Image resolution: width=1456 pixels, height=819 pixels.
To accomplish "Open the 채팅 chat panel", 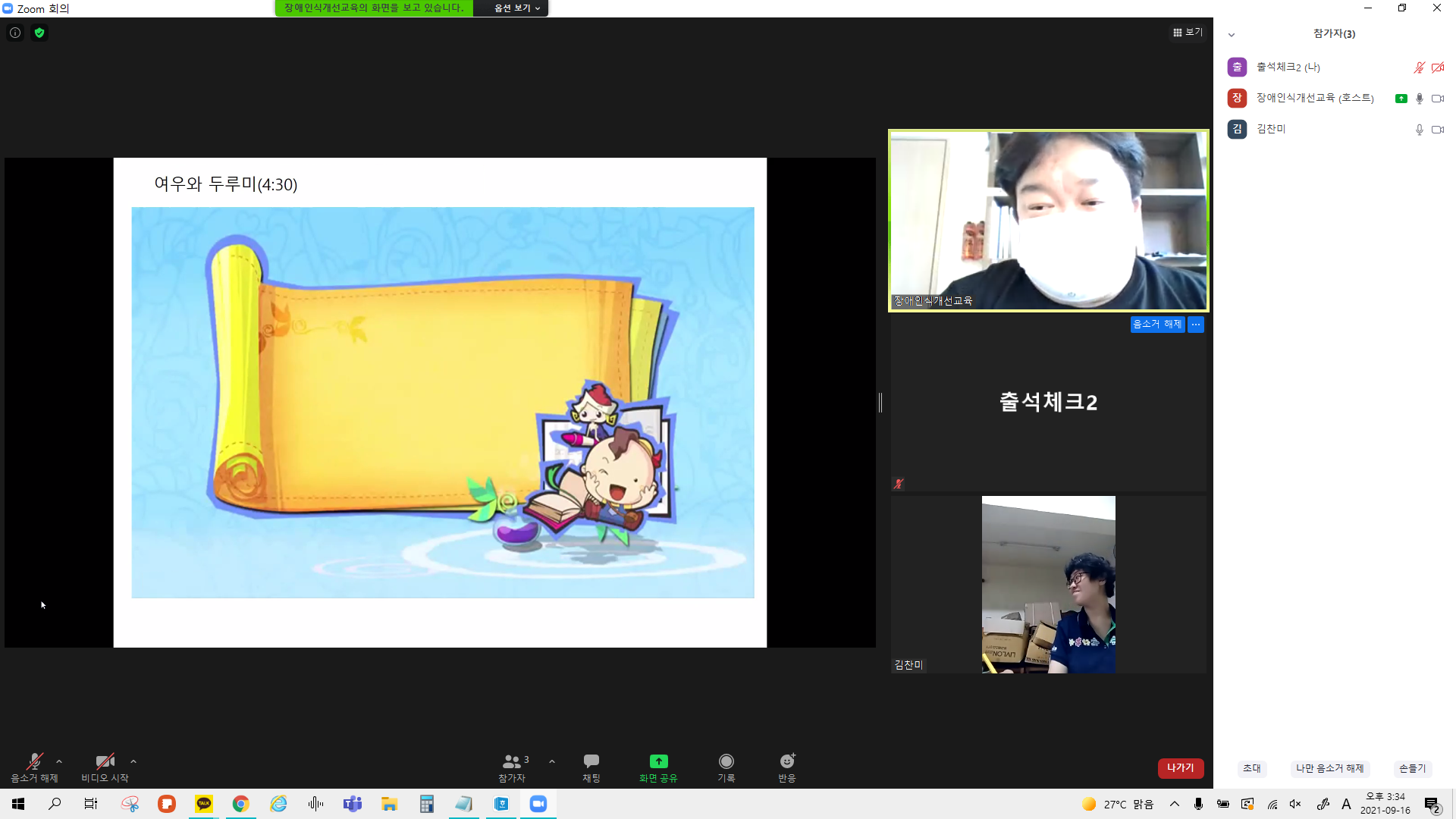I will click(x=591, y=767).
